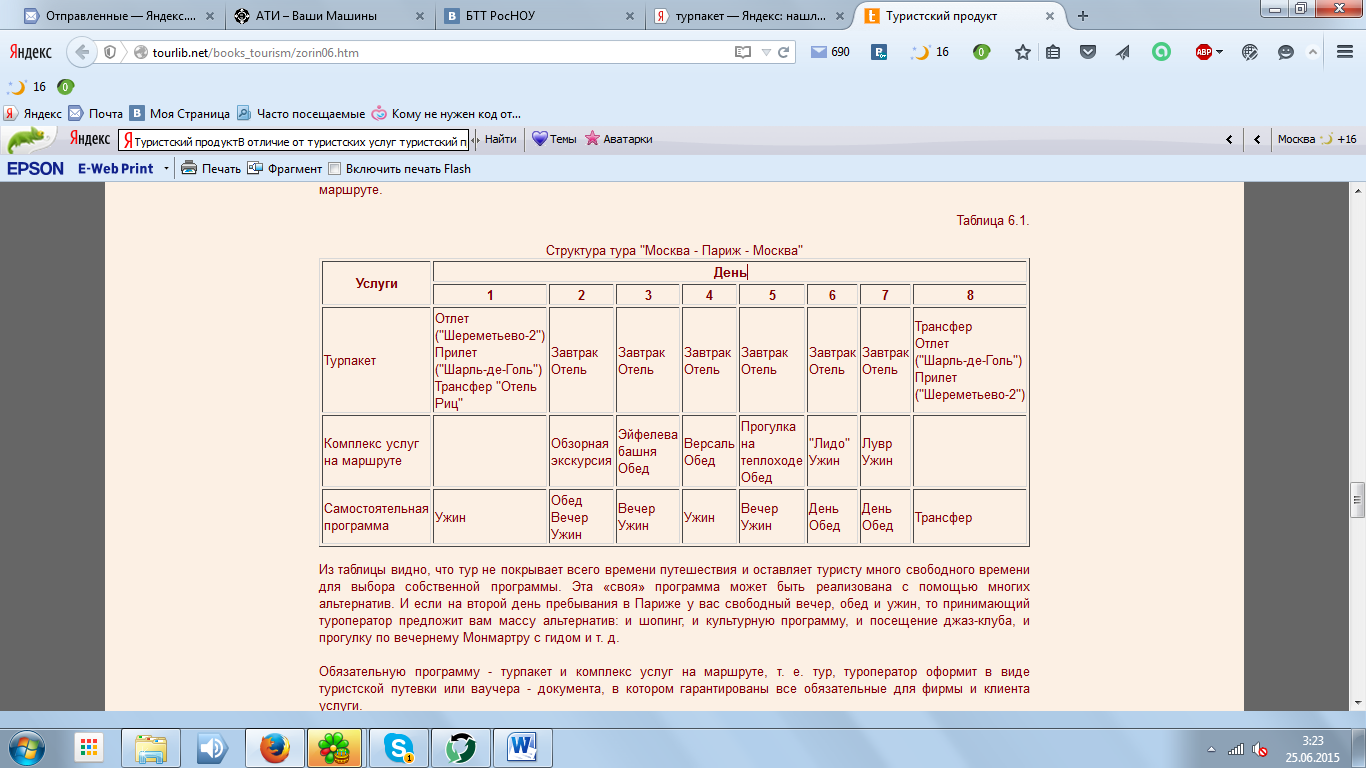Show hidden system tray icons arrow

pyautogui.click(x=1212, y=748)
